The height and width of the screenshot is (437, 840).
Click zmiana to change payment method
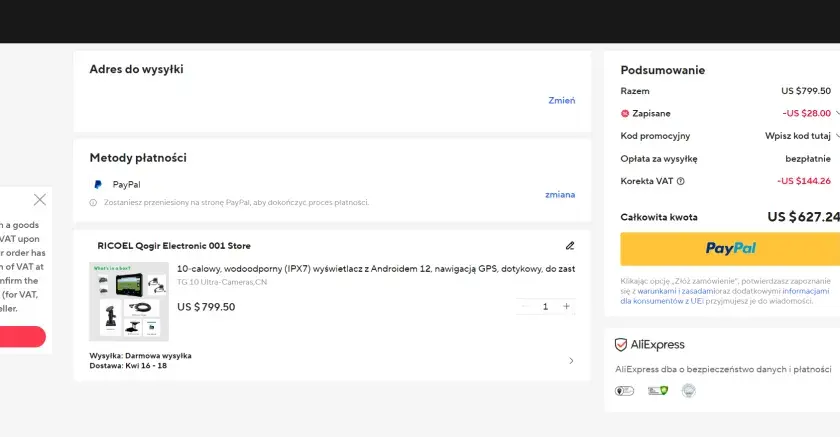(x=560, y=194)
